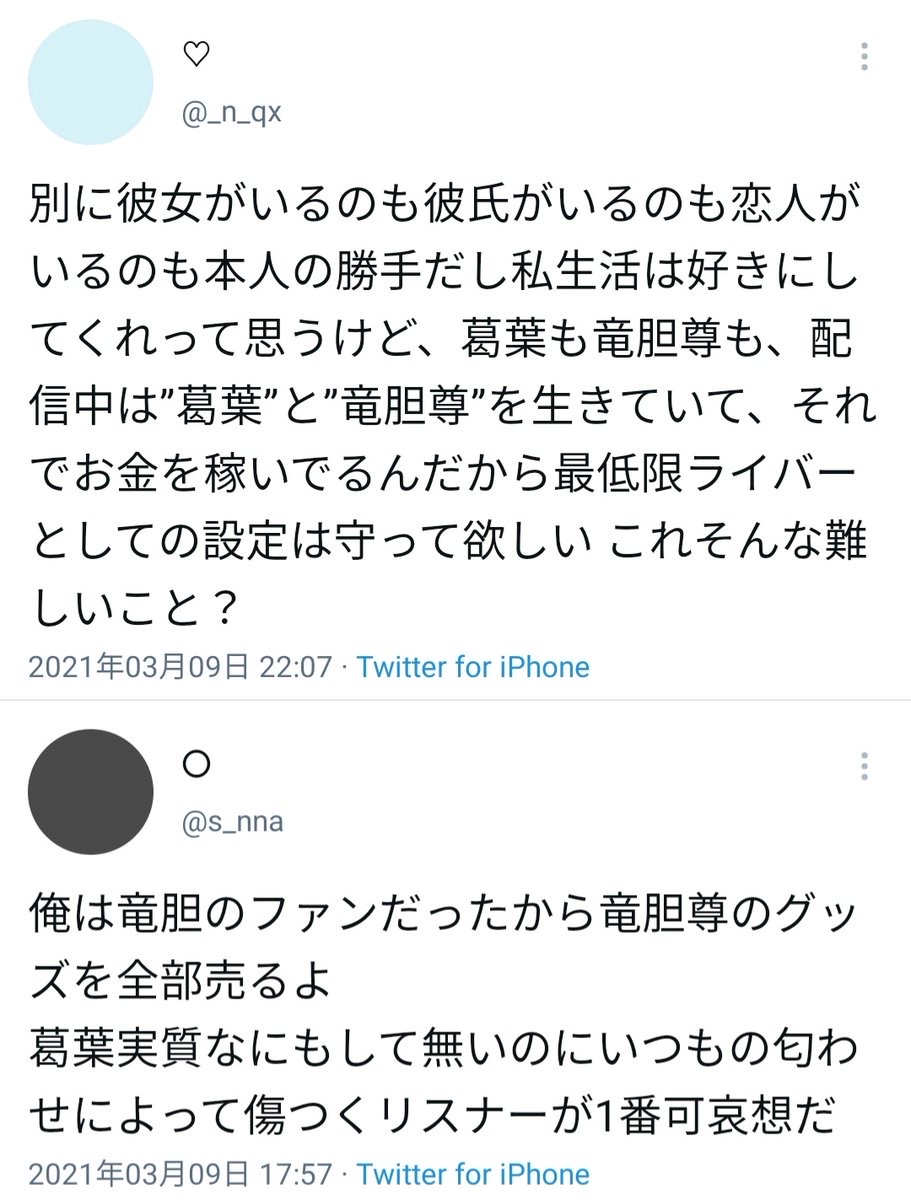This screenshot has height=1200, width=911.
Task: Open the light blue profile avatar of @_n_qx
Action: (x=90, y=83)
